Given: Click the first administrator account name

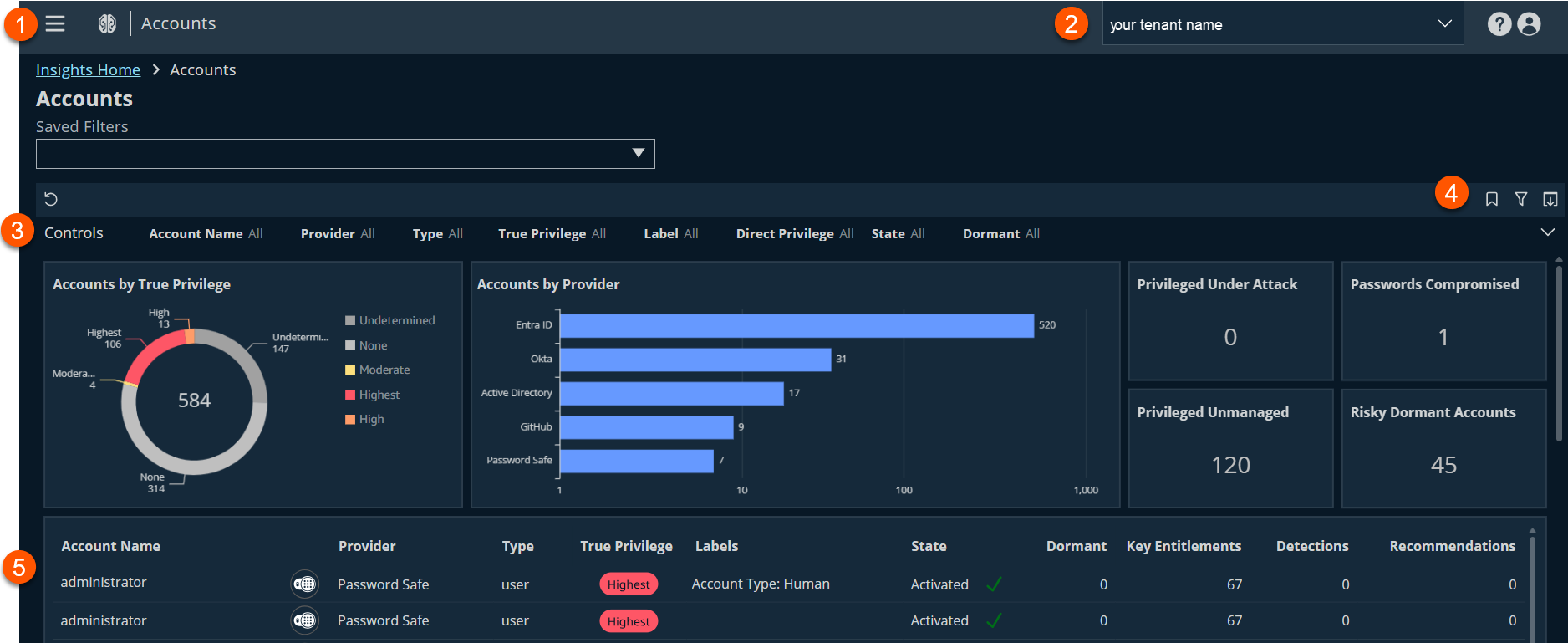Looking at the screenshot, I should [104, 582].
